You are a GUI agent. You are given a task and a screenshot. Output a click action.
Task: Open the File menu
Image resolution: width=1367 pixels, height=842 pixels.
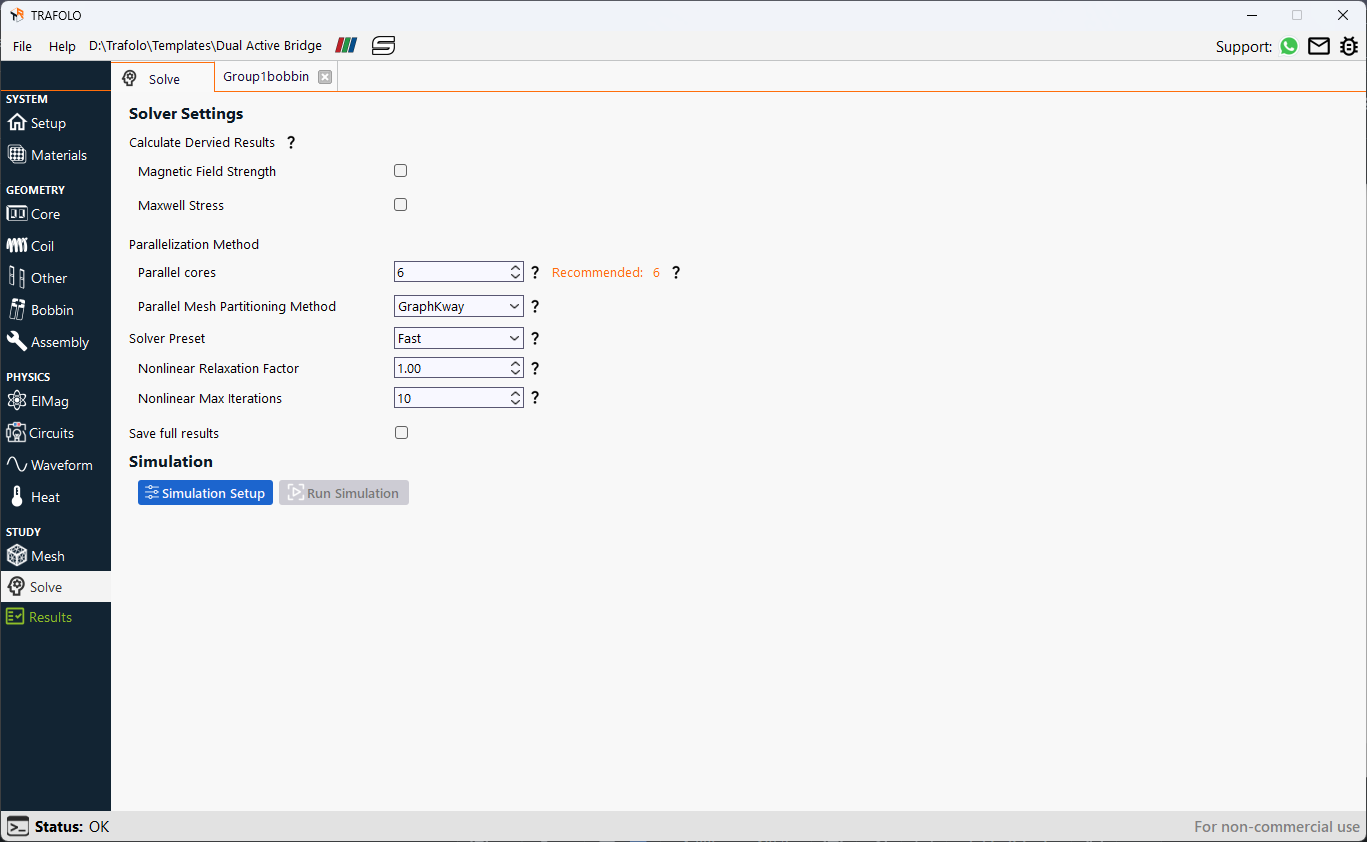21,46
